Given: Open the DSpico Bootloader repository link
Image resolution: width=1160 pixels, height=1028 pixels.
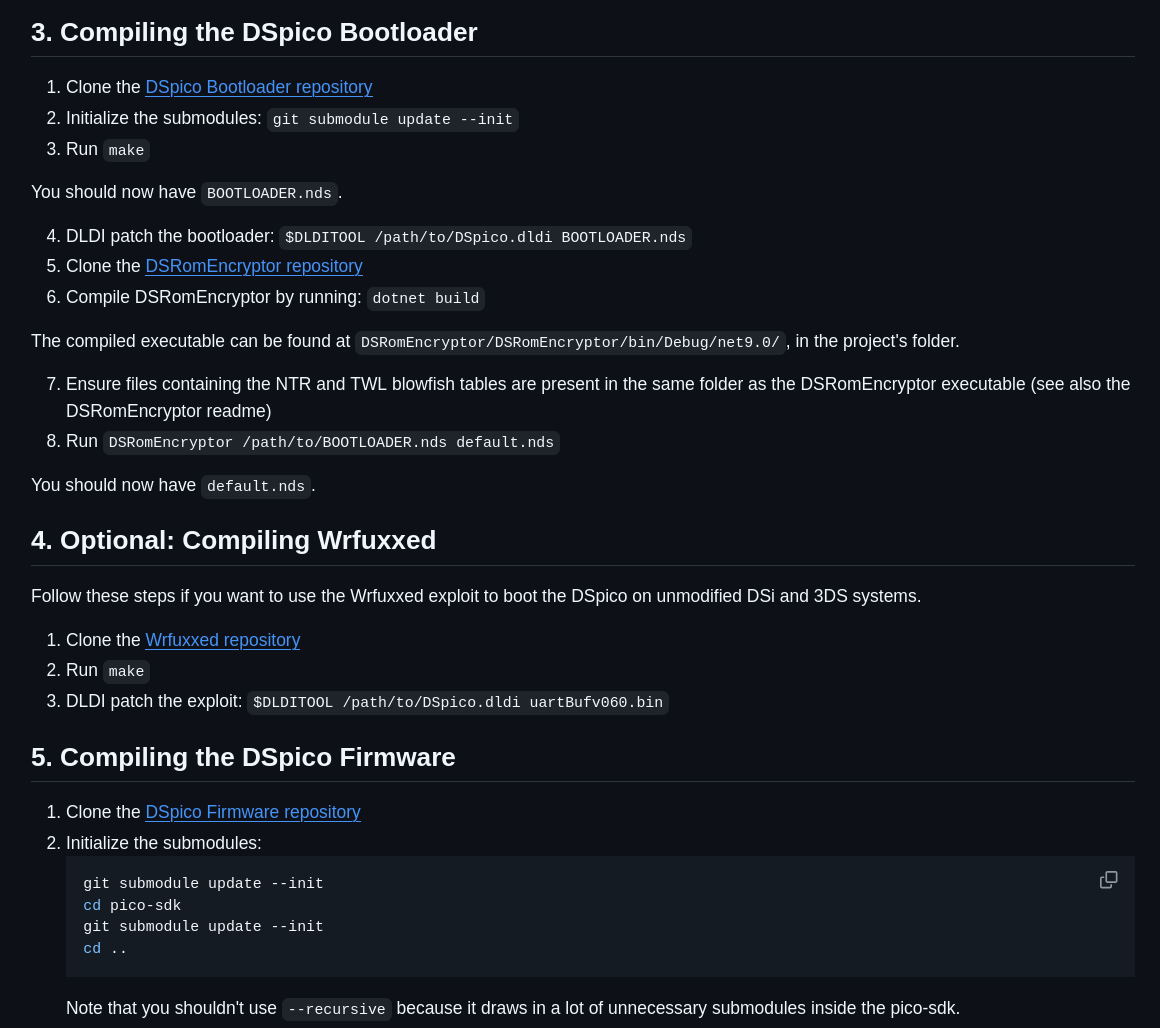Looking at the screenshot, I should tap(259, 87).
